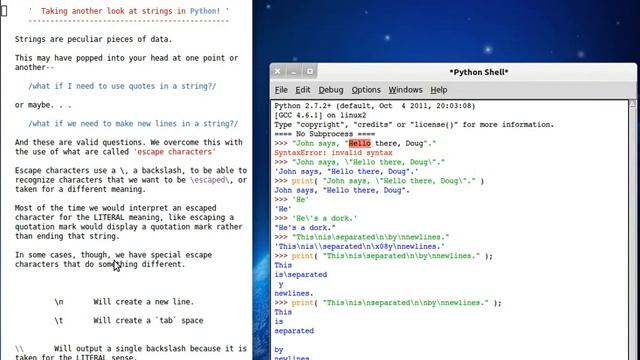
Task: Click 'Will output a single backslash' line
Action: click(131, 349)
